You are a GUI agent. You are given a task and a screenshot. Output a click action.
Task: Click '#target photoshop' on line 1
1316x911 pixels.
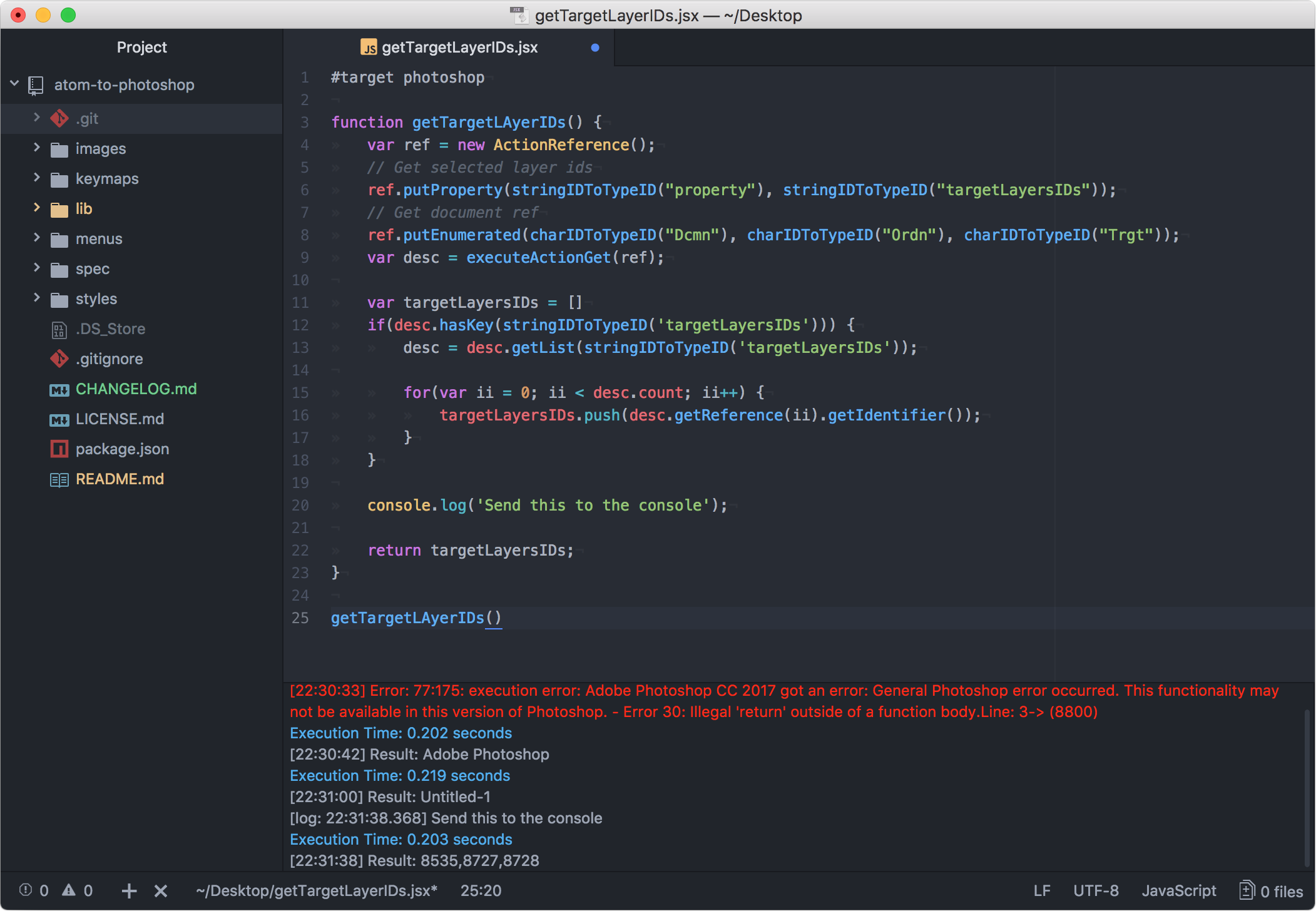click(x=407, y=78)
